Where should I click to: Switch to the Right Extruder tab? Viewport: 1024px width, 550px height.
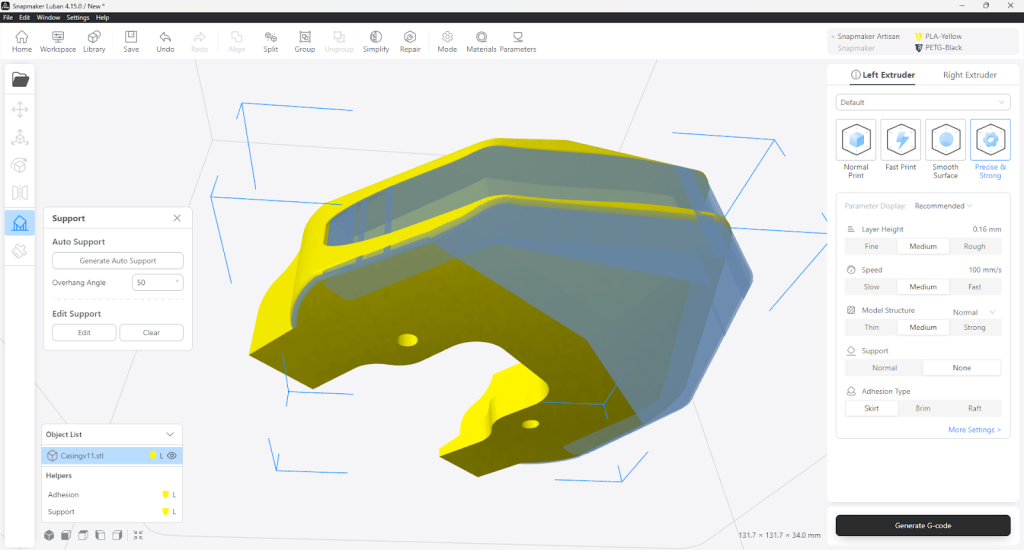tap(969, 75)
